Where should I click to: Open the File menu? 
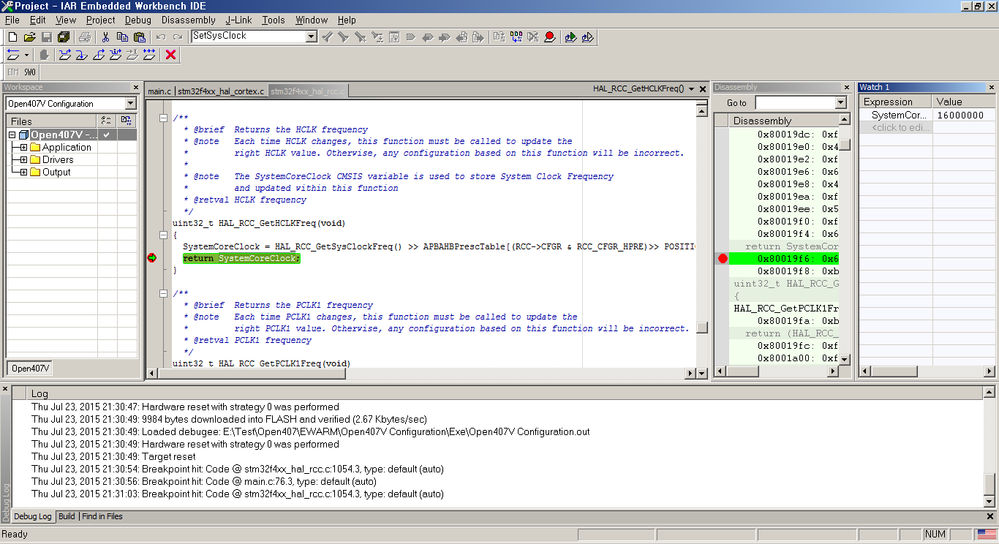click(x=12, y=20)
